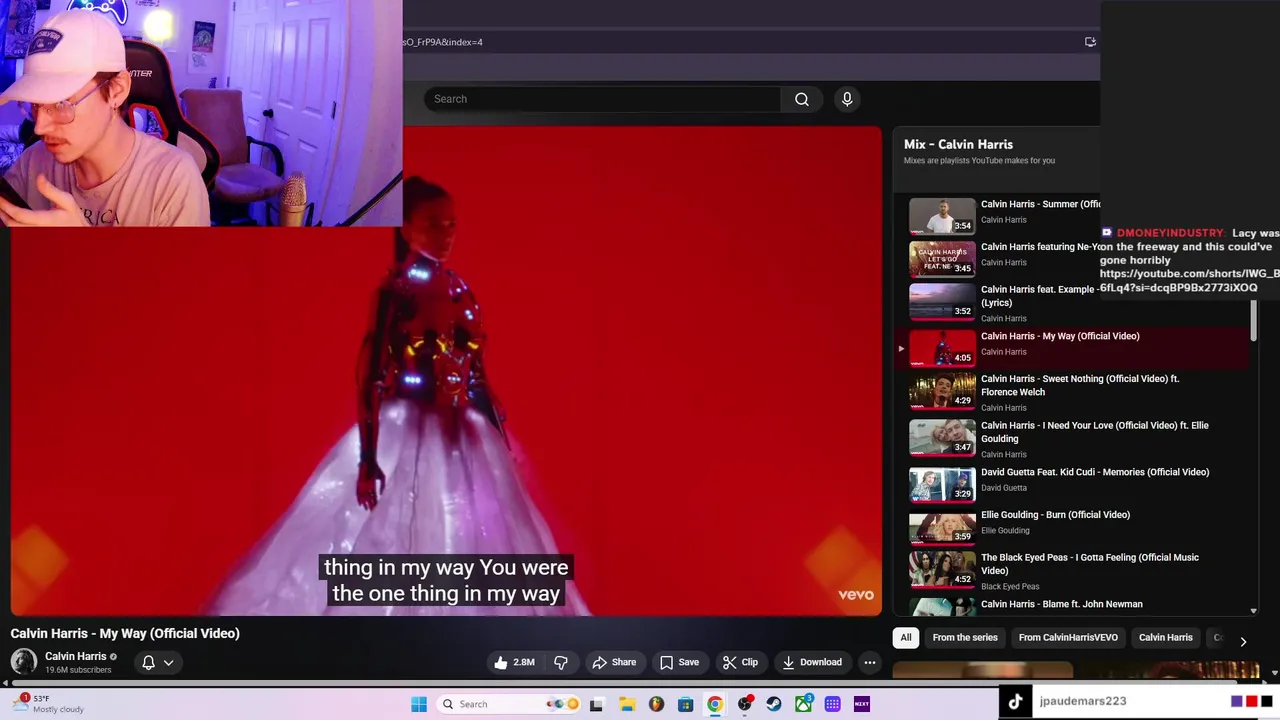Click the Mix - Calvin Harris playlist title
The width and height of the screenshot is (1280, 720).
(958, 144)
